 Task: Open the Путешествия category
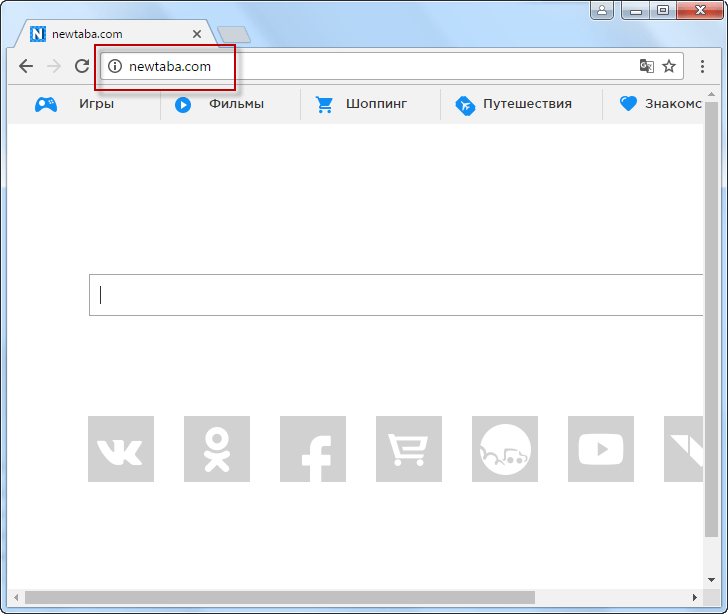click(x=527, y=104)
